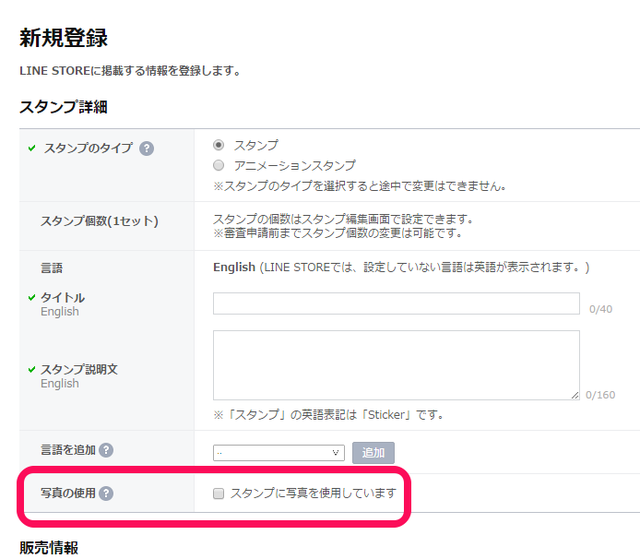Click the 言語 row label
This screenshot has width=640, height=559.
[51, 268]
